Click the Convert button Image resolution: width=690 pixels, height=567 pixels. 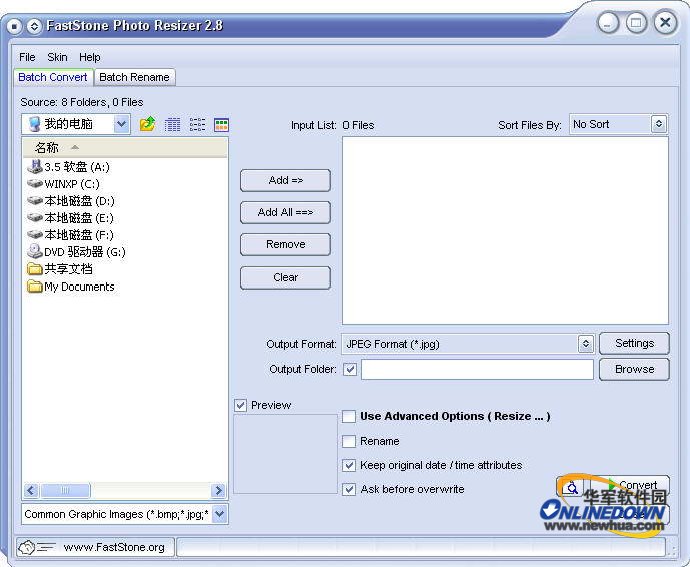point(631,486)
